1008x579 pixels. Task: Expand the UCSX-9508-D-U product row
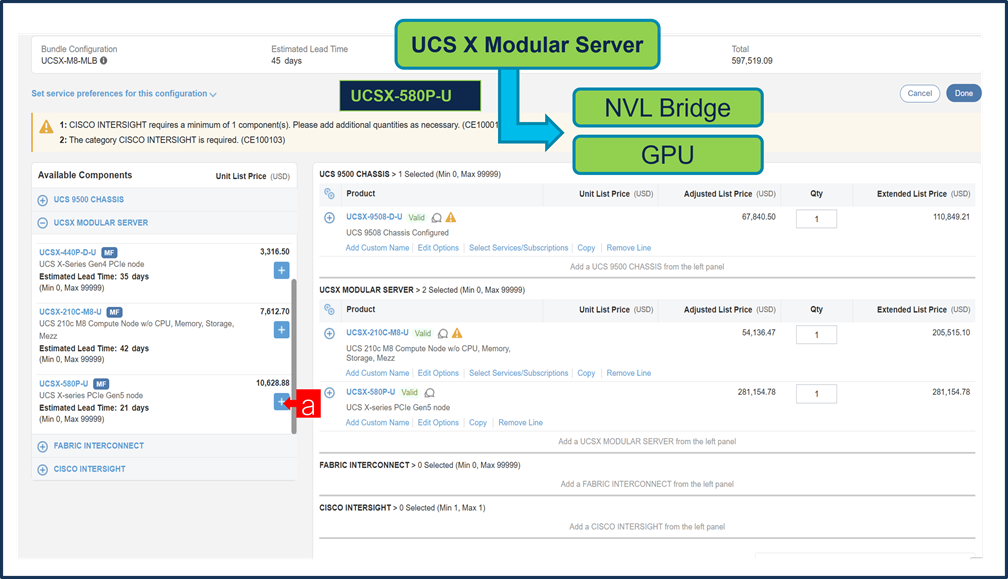[329, 218]
